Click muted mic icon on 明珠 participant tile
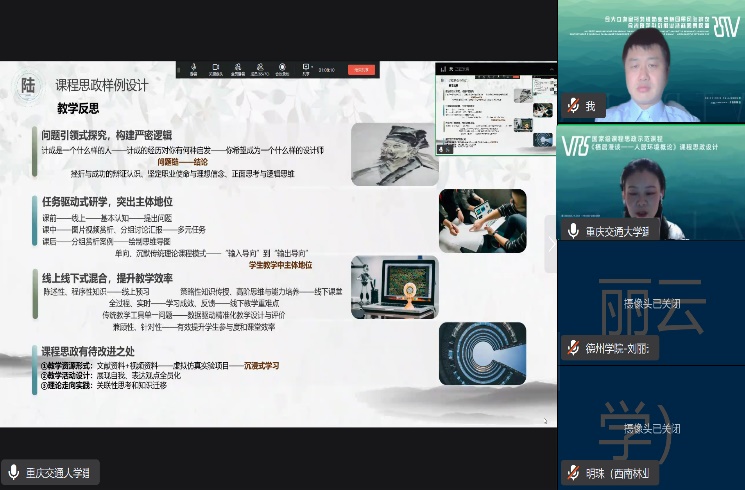 pyautogui.click(x=574, y=472)
